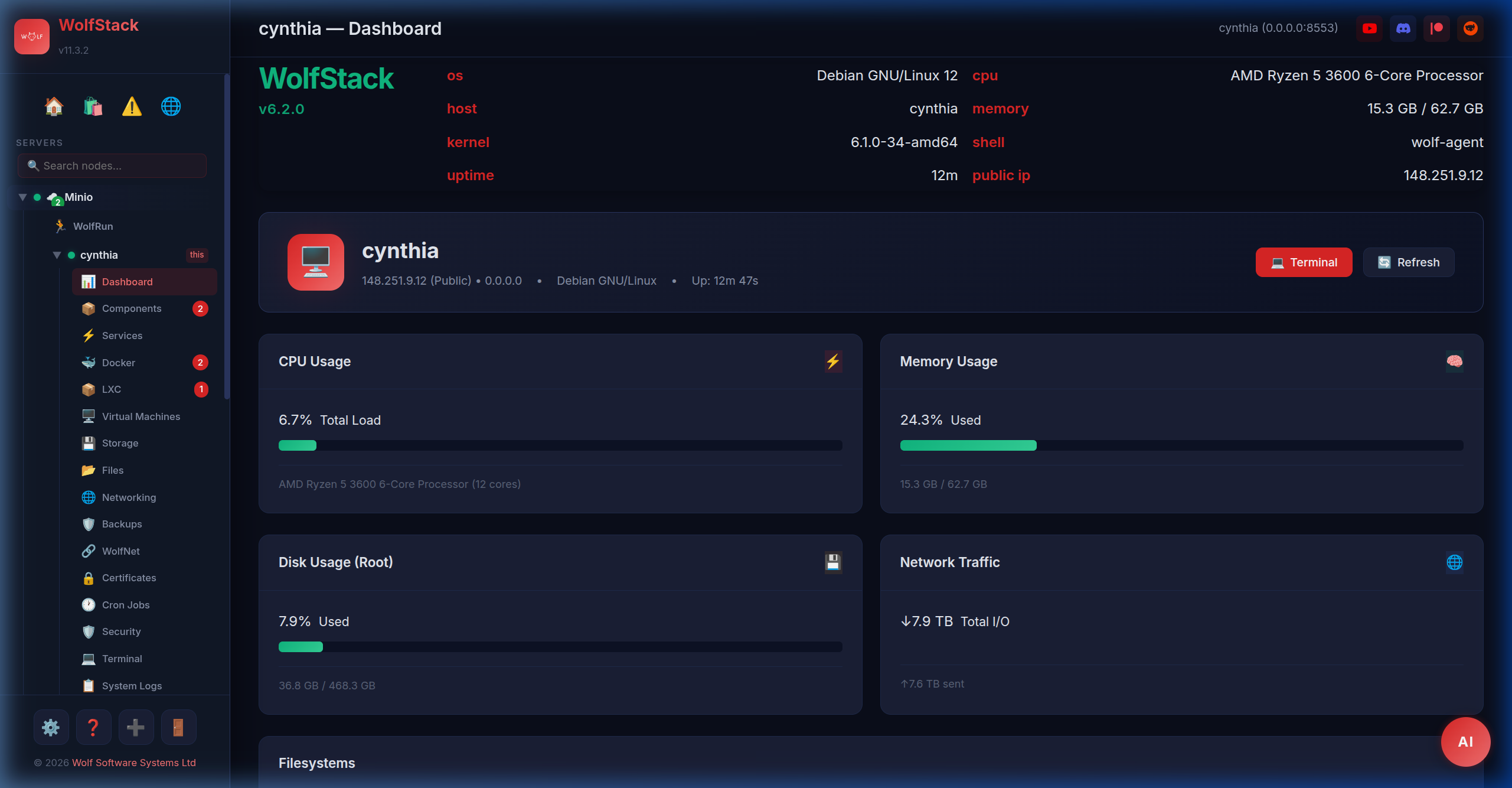
Task: Open the Discord link icon
Action: point(1403,28)
